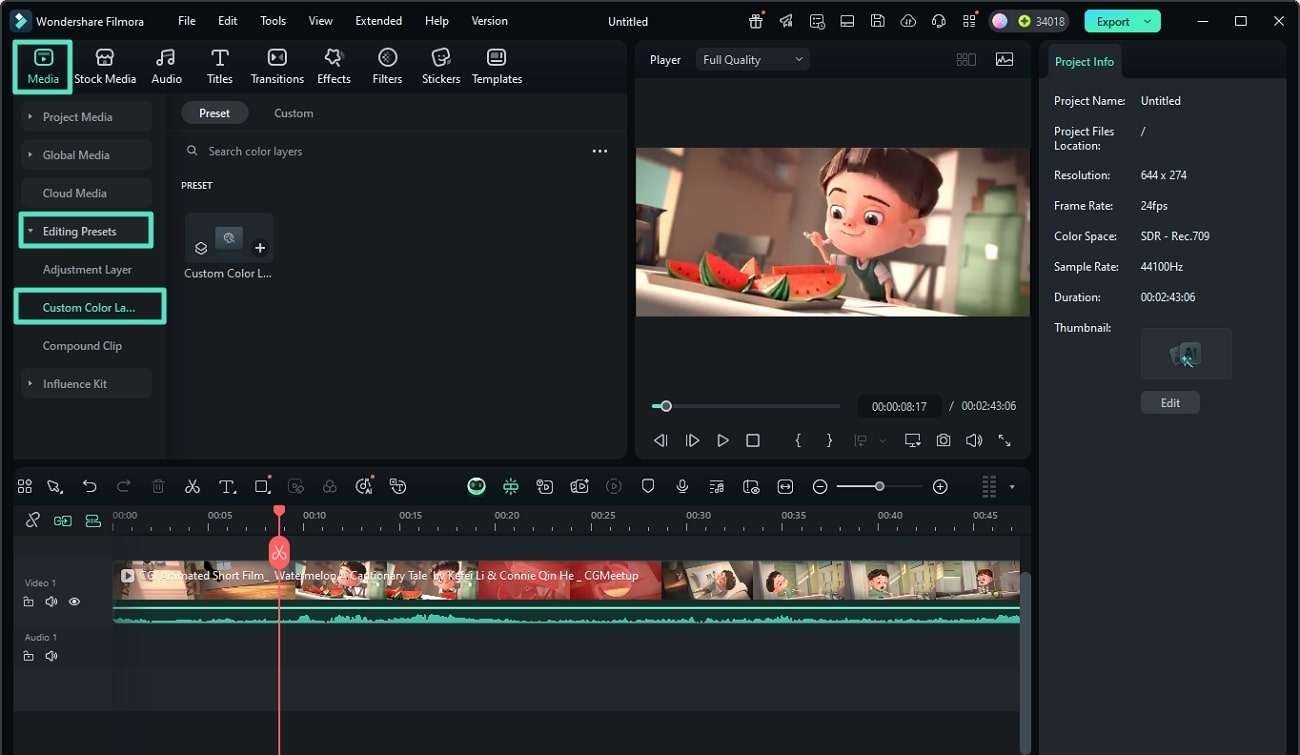The image size is (1300, 755).
Task: Open the Tools menu
Action: (x=273, y=21)
